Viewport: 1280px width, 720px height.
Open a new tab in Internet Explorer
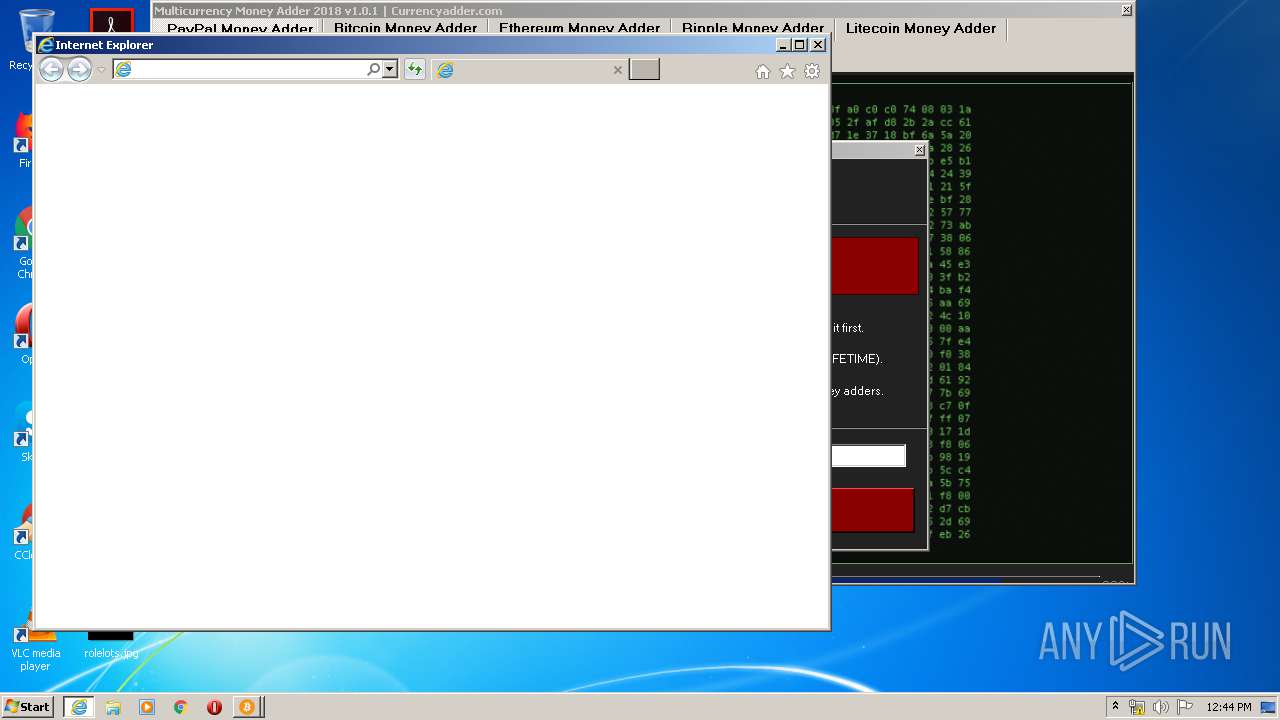coord(644,69)
